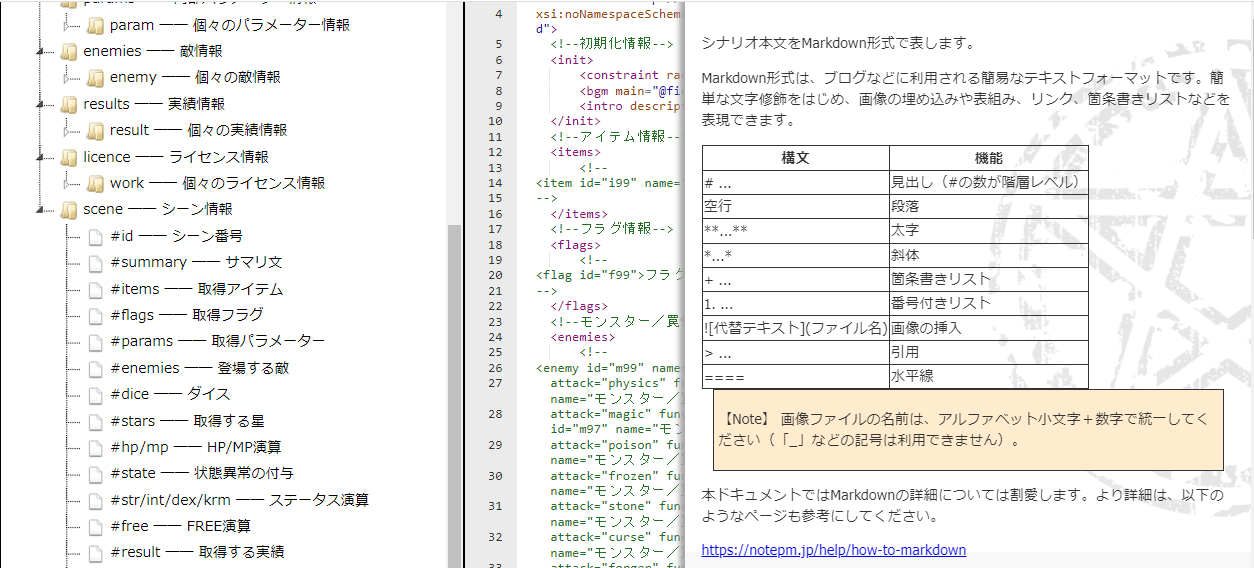Select tree item '#items —— 取得アイテム'
This screenshot has height=568, width=1254.
(x=197, y=289)
